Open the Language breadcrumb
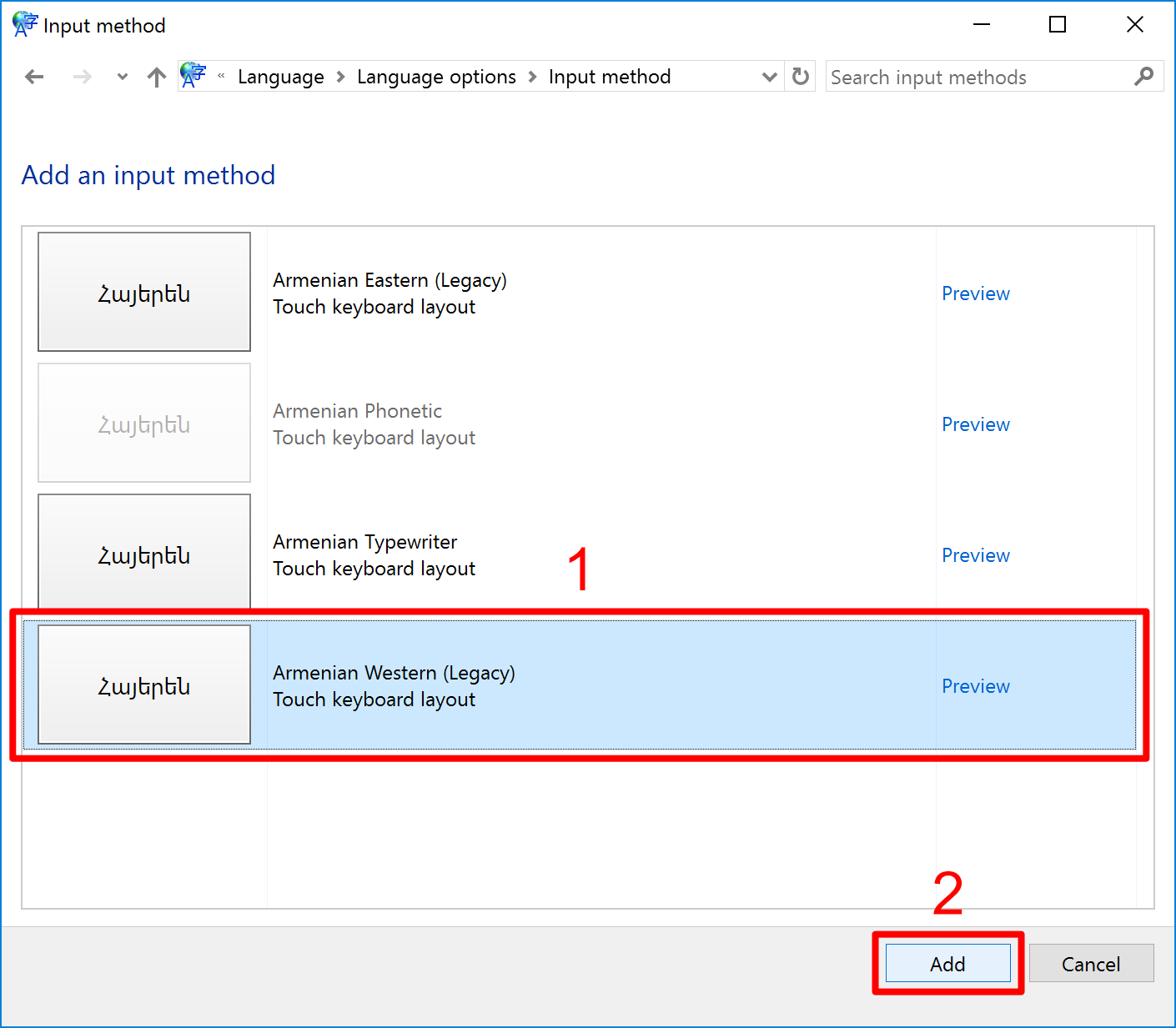This screenshot has height=1028, width=1176. tap(280, 78)
